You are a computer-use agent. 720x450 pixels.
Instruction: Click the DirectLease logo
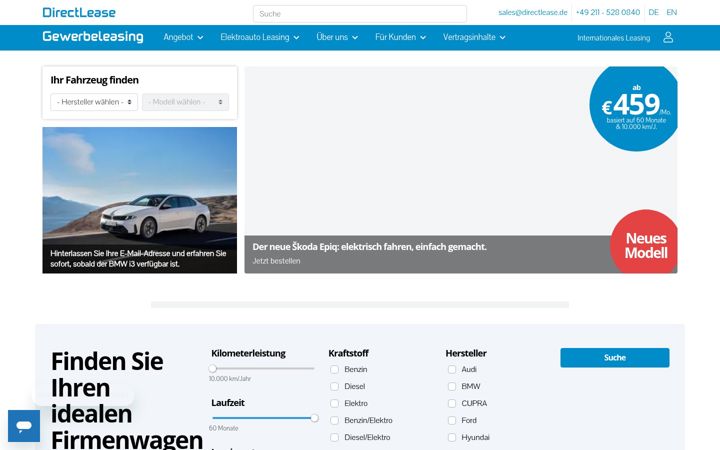pyautogui.click(x=79, y=13)
